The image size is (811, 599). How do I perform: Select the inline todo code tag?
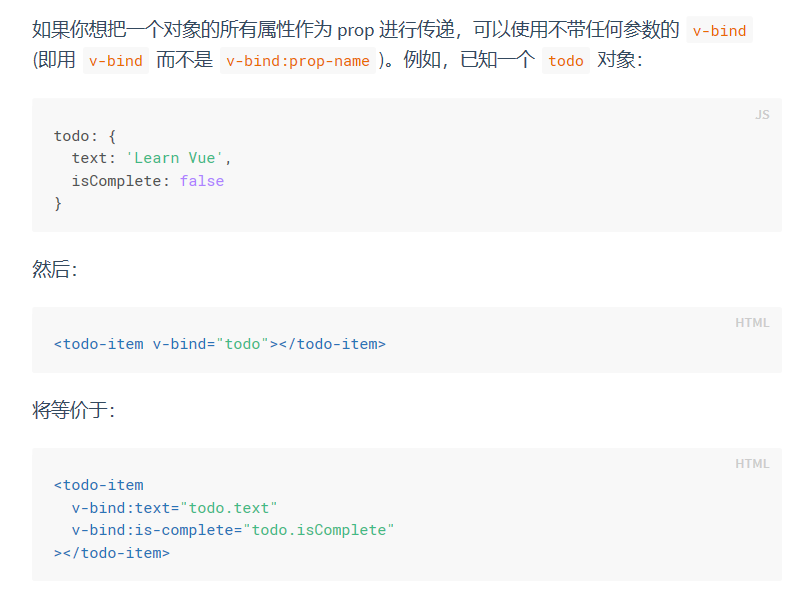(x=566, y=61)
